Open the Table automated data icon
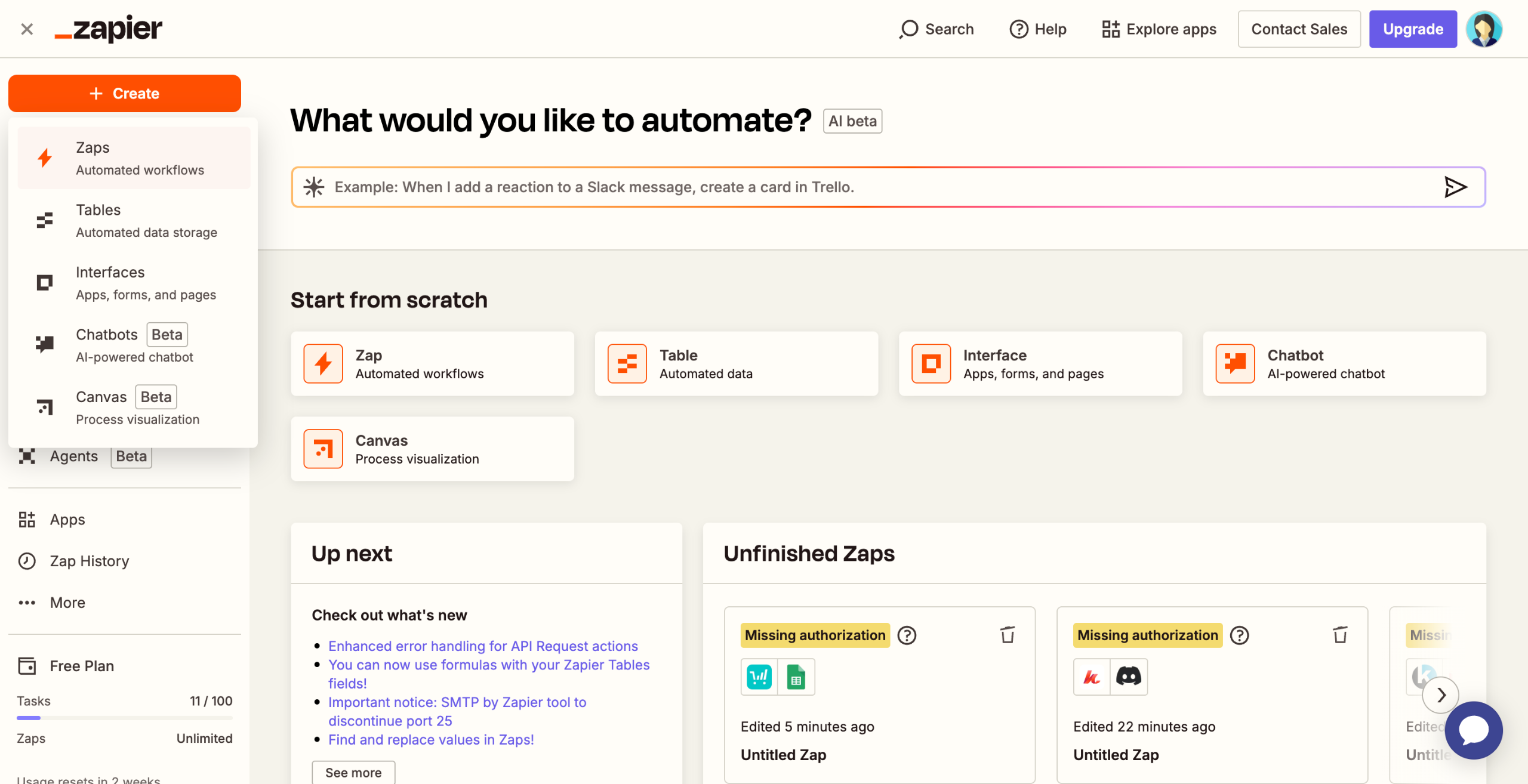The width and height of the screenshot is (1528, 784). click(627, 363)
